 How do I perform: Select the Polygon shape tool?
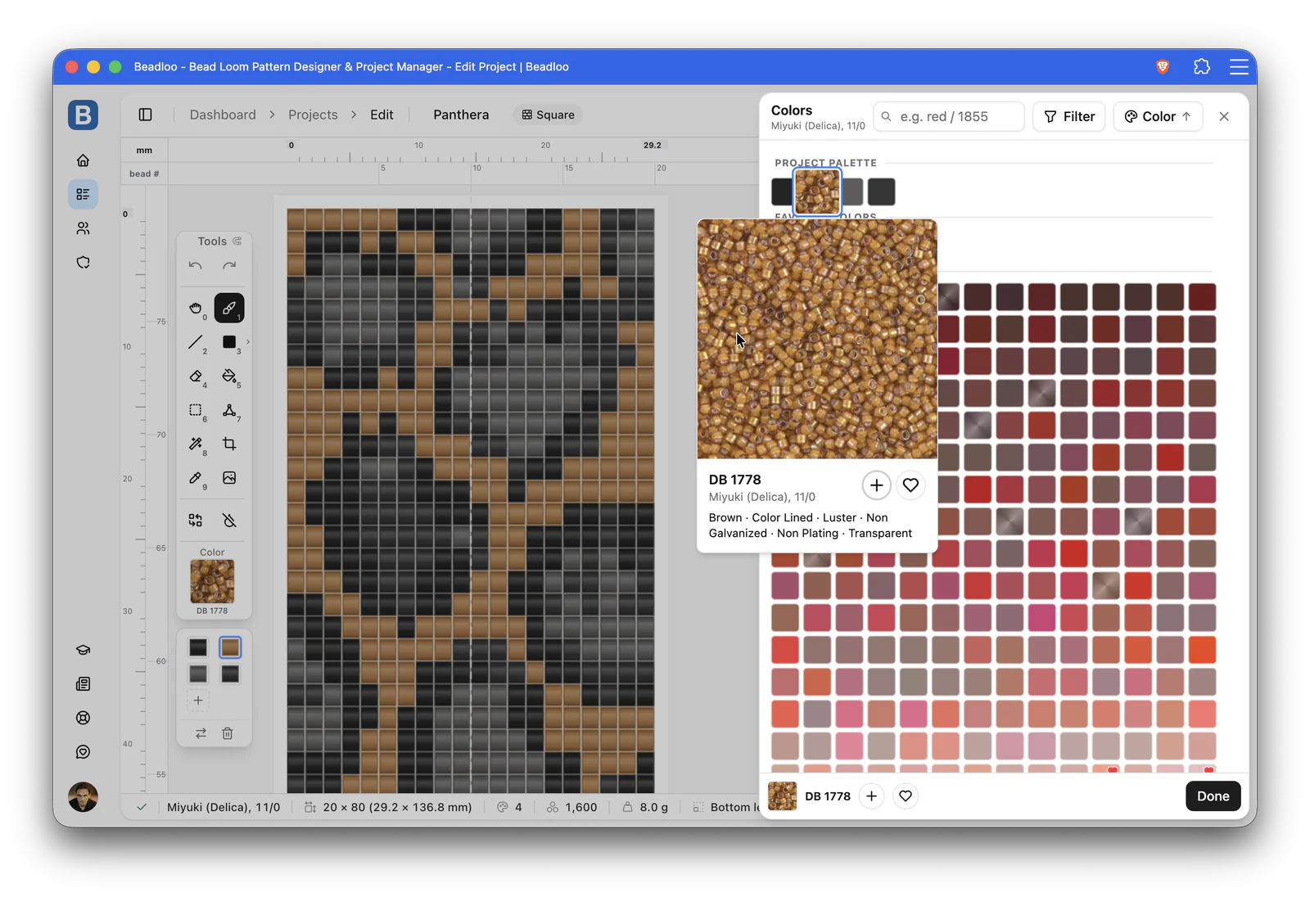point(229,410)
